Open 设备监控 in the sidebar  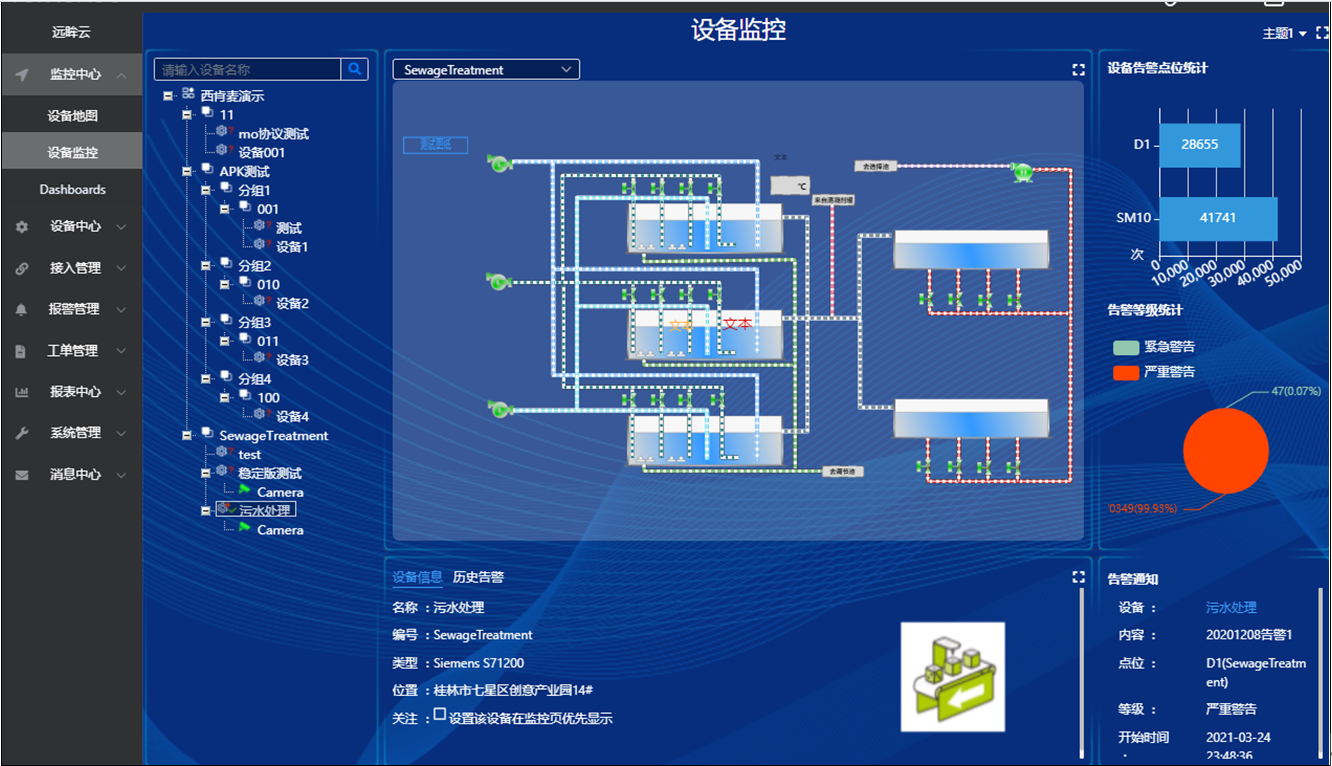[x=72, y=153]
